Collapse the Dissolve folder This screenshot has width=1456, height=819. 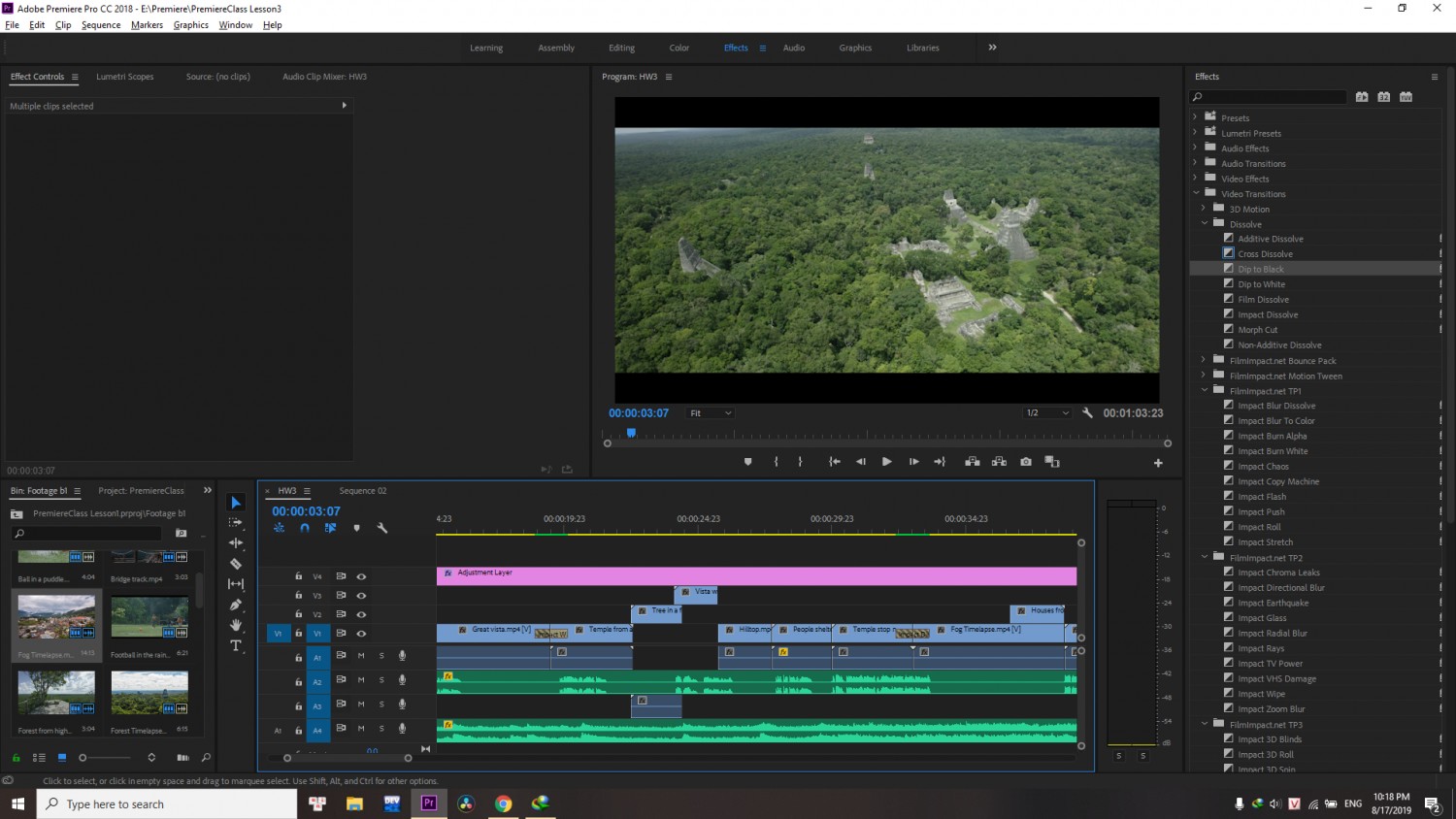click(x=1204, y=223)
